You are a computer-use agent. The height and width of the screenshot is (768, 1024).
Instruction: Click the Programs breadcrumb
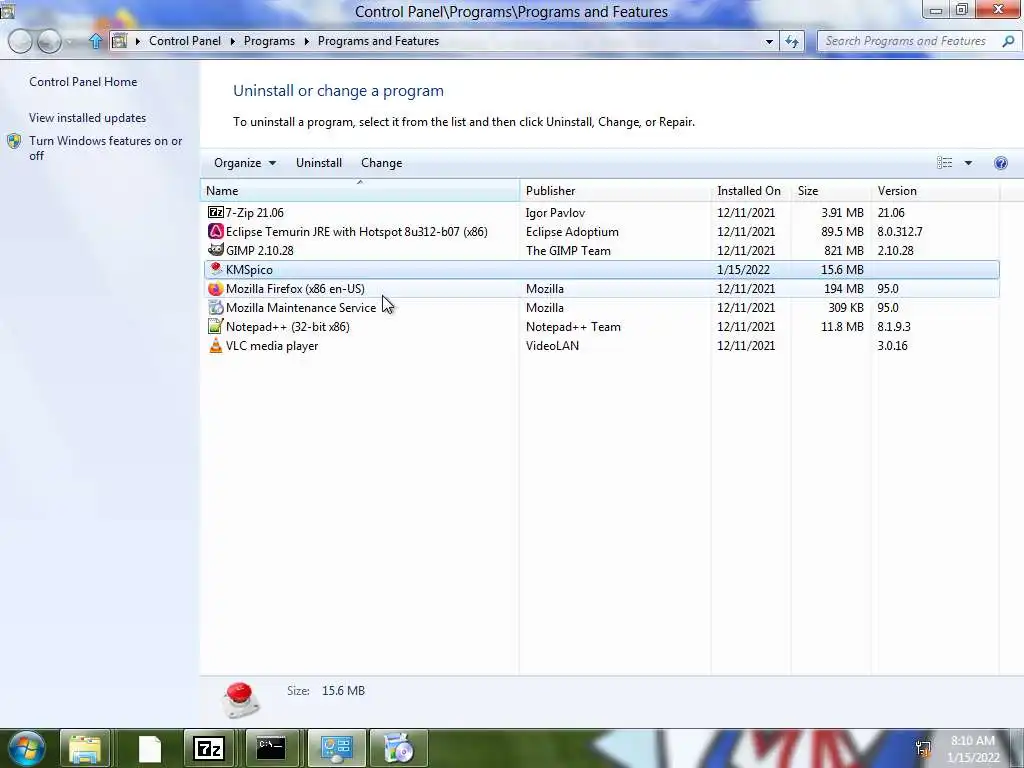(269, 41)
